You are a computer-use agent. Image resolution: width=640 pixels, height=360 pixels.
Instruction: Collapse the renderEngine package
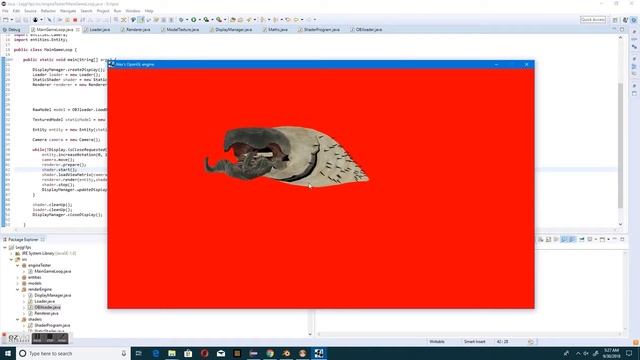click(x=18, y=289)
